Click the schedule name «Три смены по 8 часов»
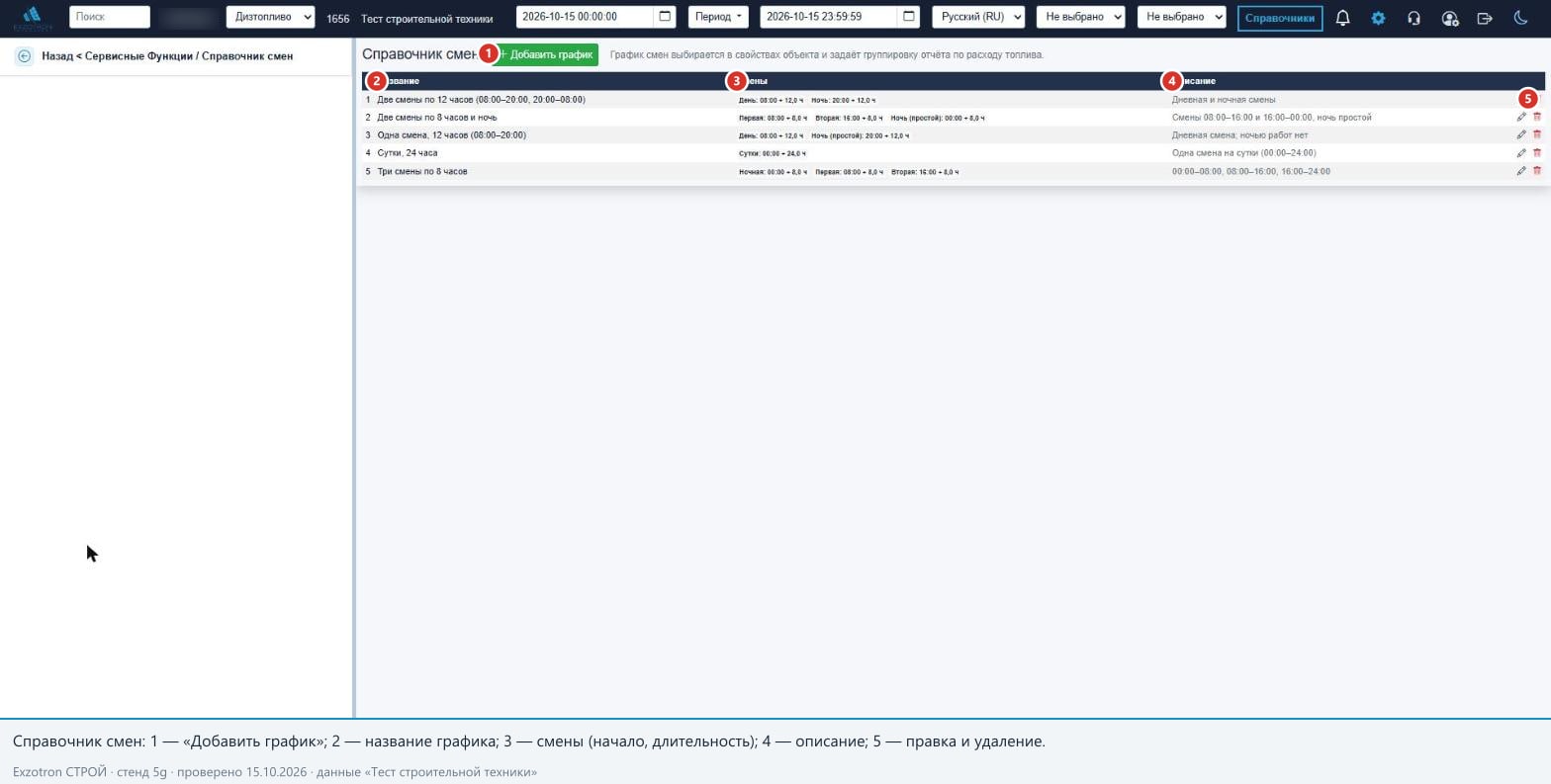 click(422, 171)
